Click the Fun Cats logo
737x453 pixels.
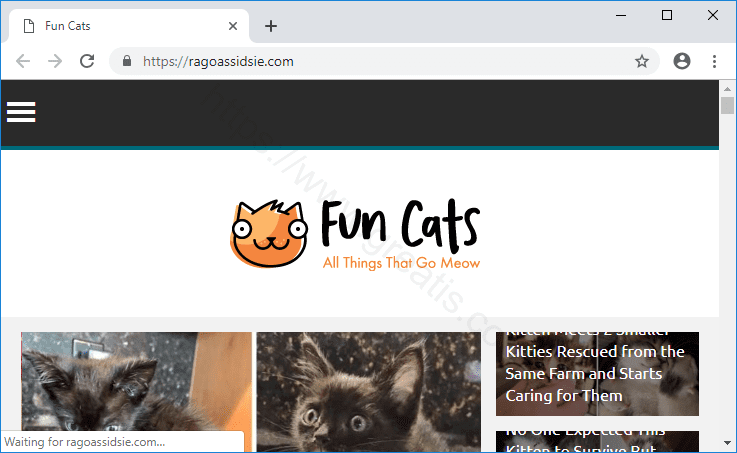pyautogui.click(x=355, y=234)
